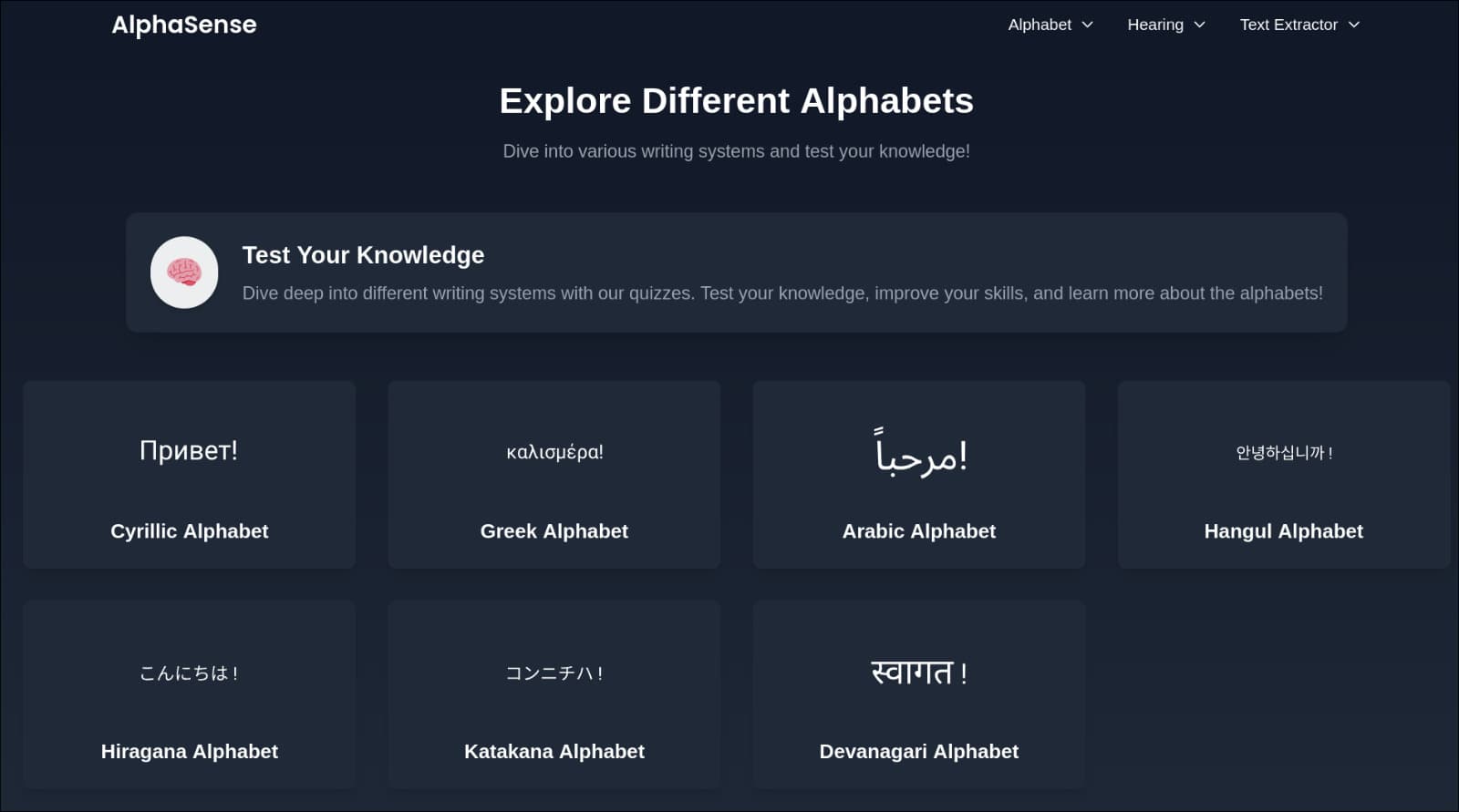Open the Arabic Alphabet card
Screen dimensions: 1459x812
919,475
